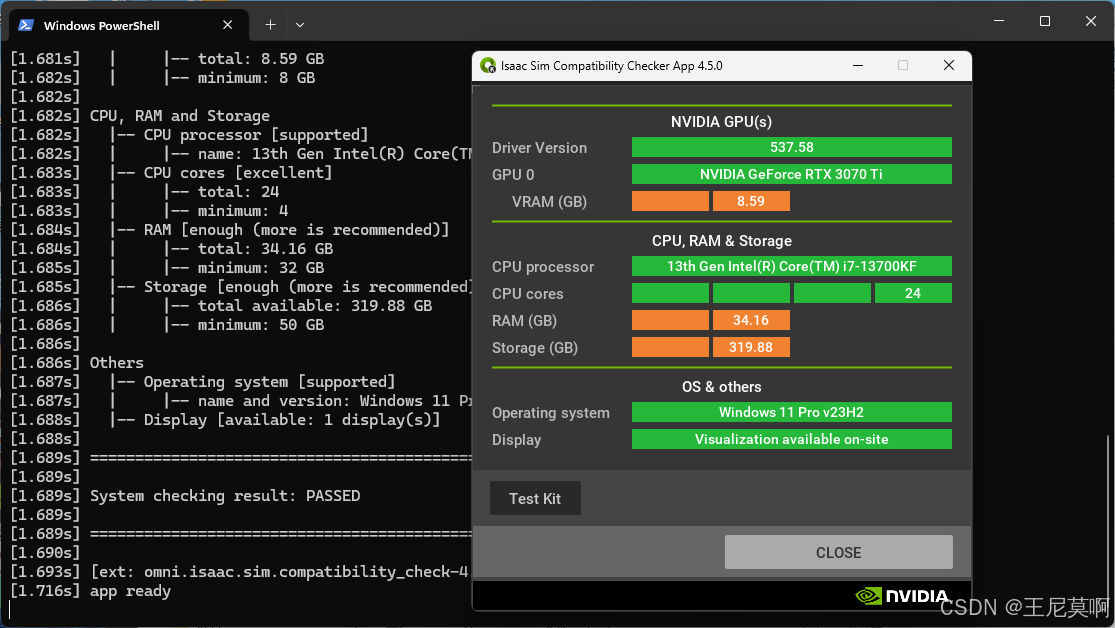
Task: Click the 'app ready' line in PowerShell
Action: [x=130, y=591]
